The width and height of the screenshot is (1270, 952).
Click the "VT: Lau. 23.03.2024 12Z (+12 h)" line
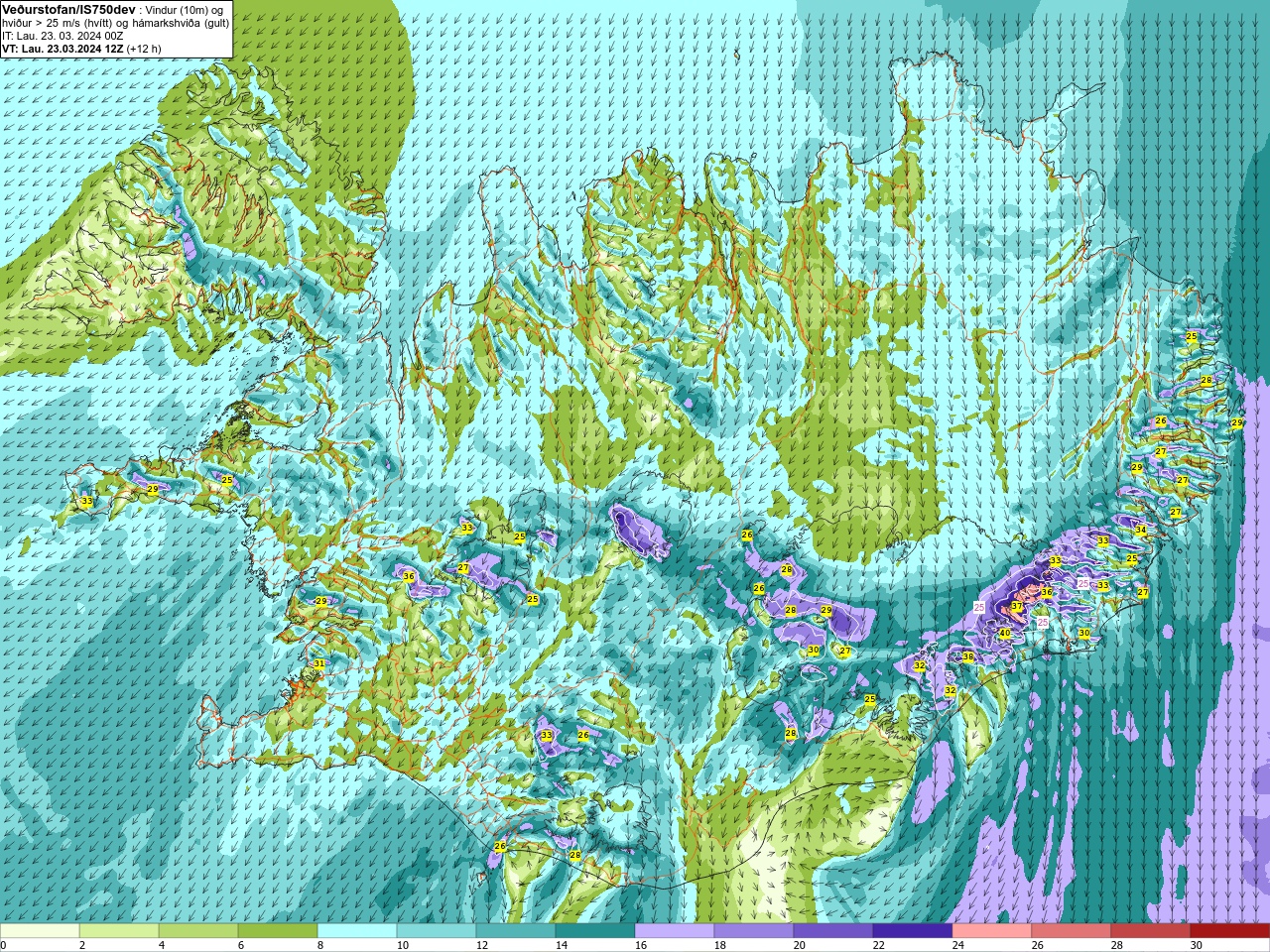(81, 48)
